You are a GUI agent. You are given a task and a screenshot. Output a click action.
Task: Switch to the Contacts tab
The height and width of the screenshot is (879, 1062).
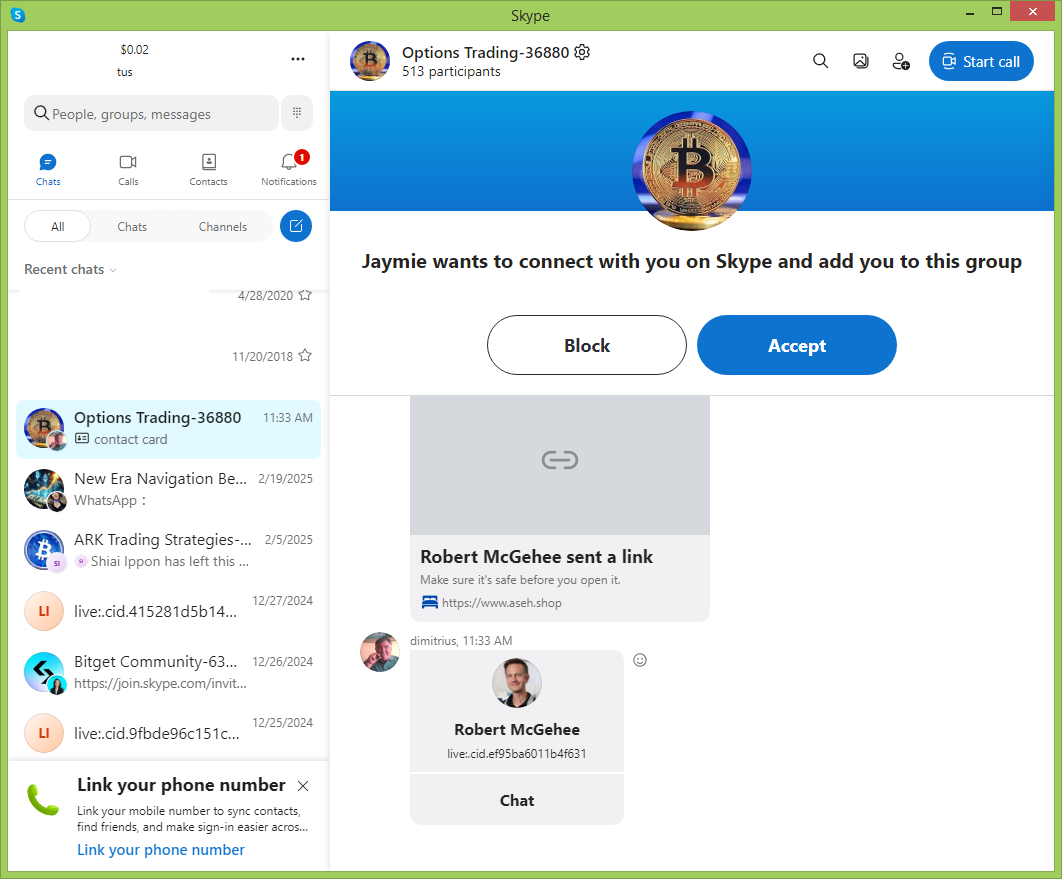(209, 169)
